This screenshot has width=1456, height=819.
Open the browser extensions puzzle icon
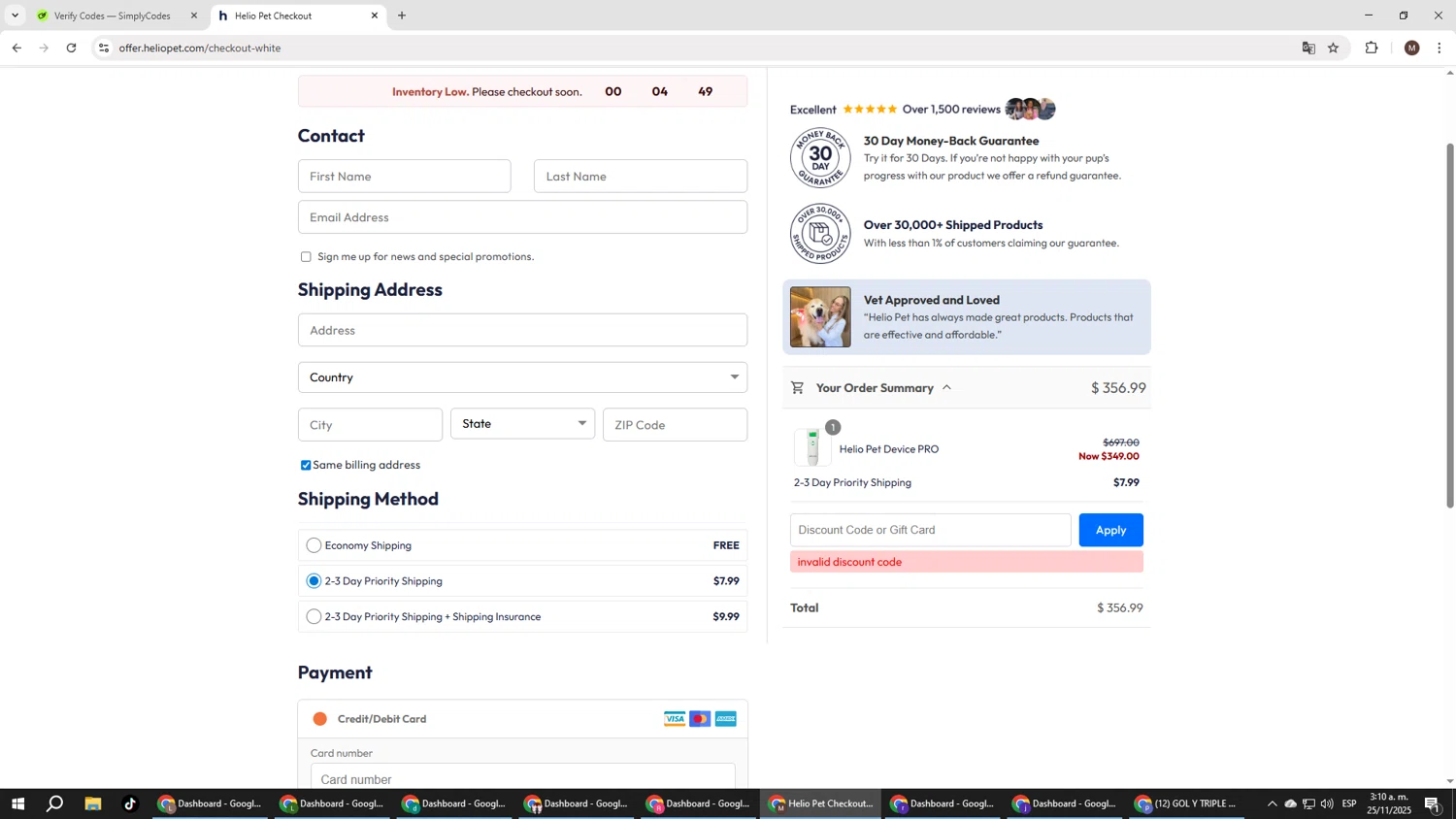[1372, 48]
